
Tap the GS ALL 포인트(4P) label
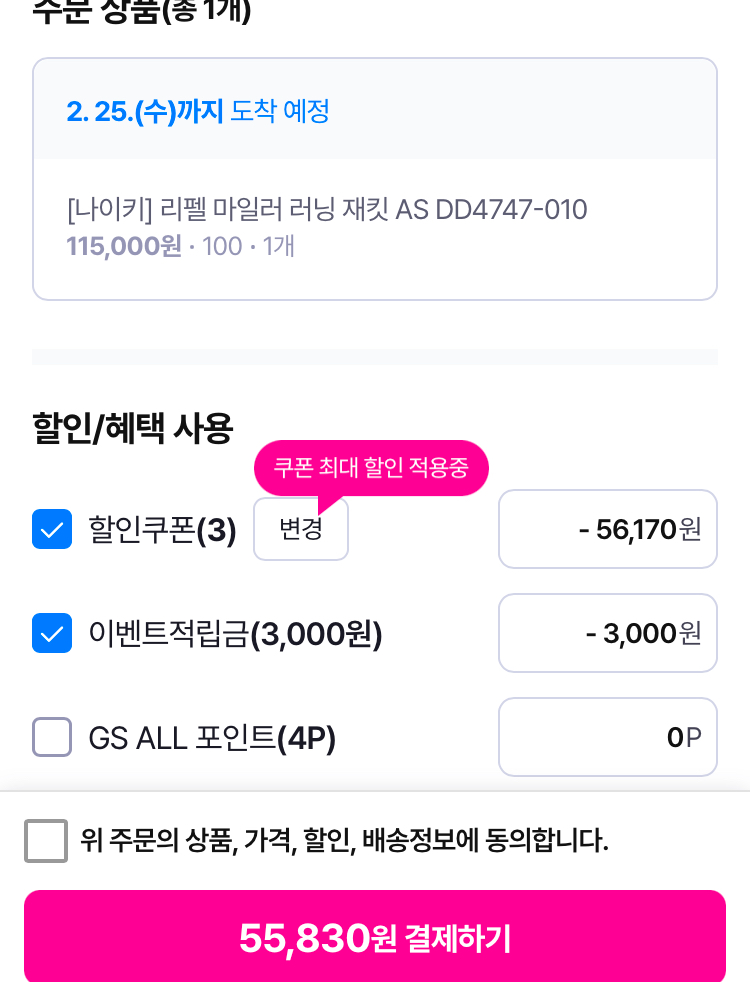[x=212, y=738]
